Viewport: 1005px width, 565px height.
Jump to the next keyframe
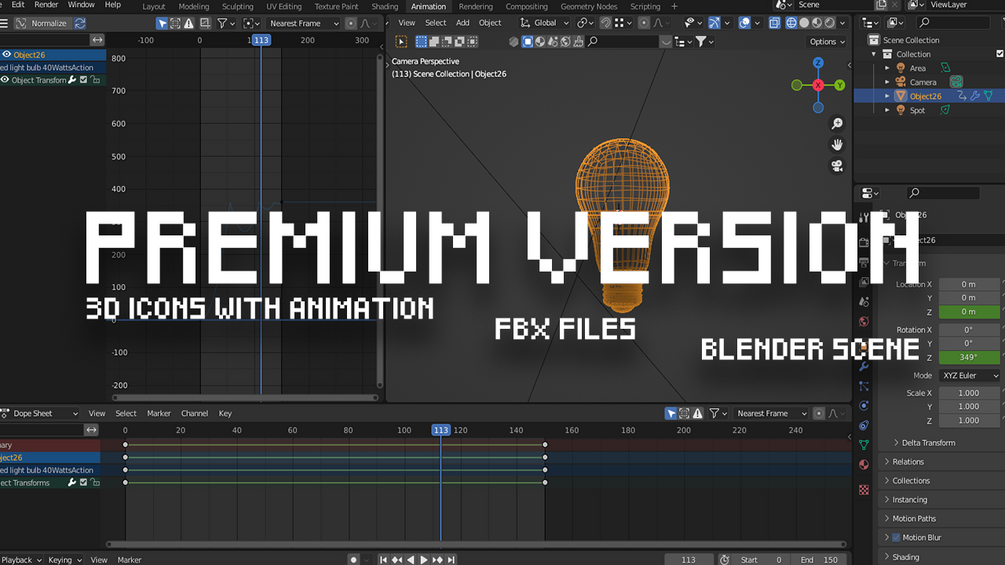pos(437,560)
